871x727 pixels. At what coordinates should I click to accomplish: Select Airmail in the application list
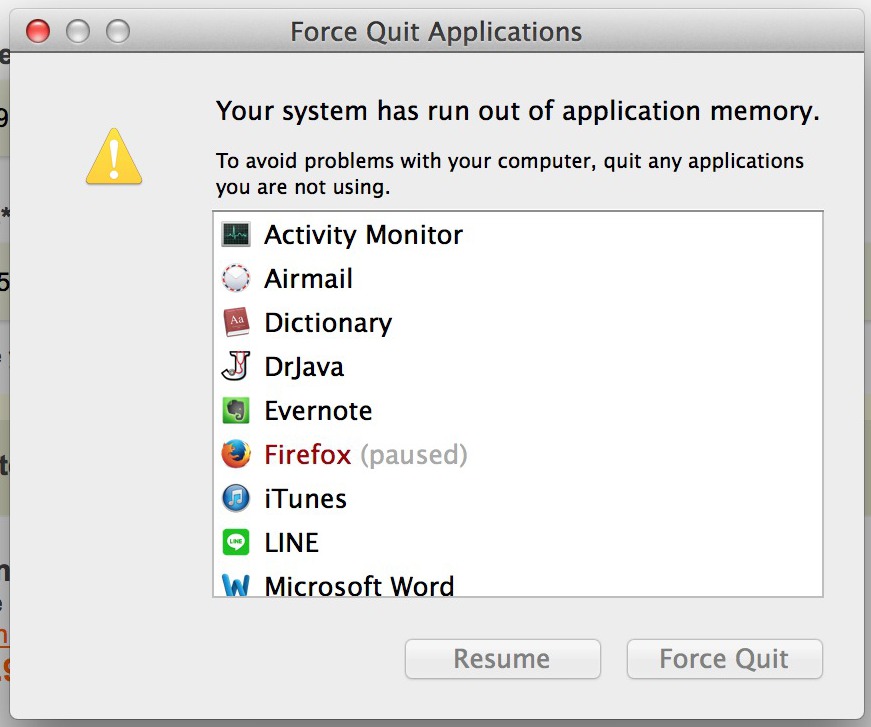308,279
